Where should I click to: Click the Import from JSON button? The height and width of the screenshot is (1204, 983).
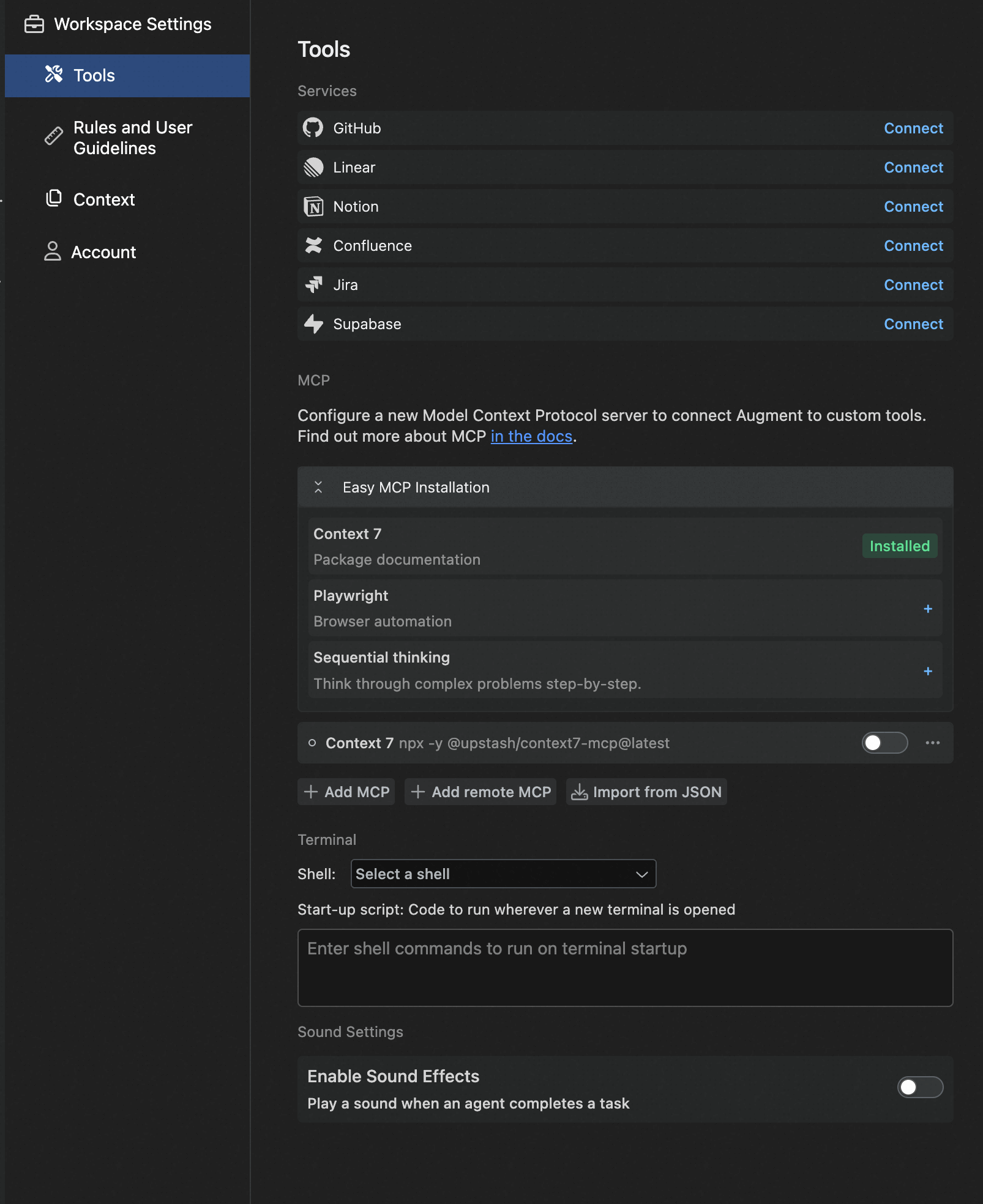pos(646,792)
